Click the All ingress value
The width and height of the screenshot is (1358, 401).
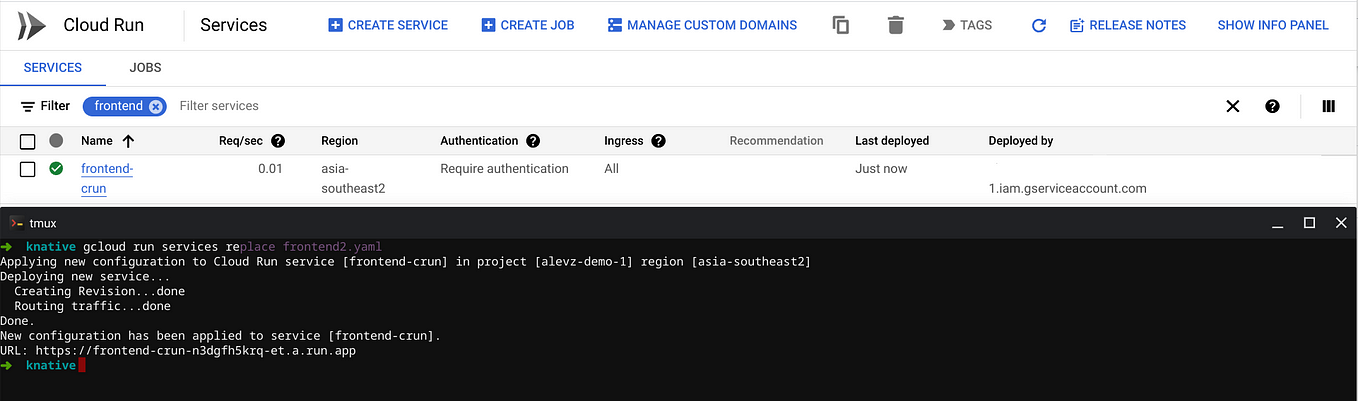(611, 169)
